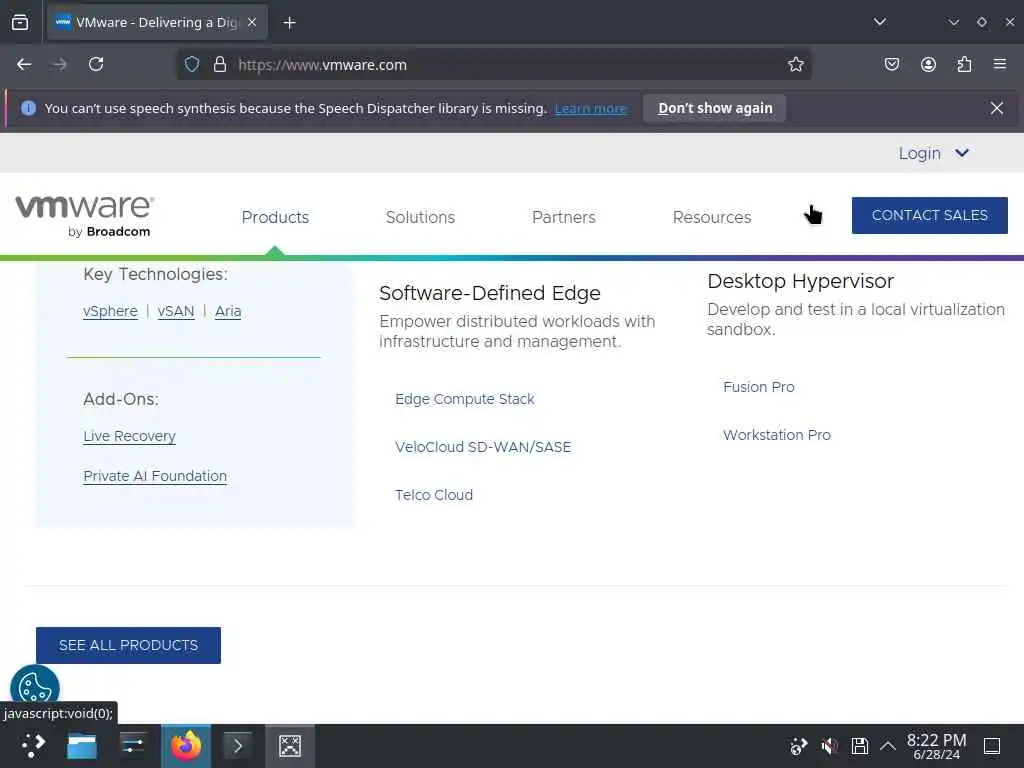Open the Products menu
1024x768 pixels.
pyautogui.click(x=275, y=217)
